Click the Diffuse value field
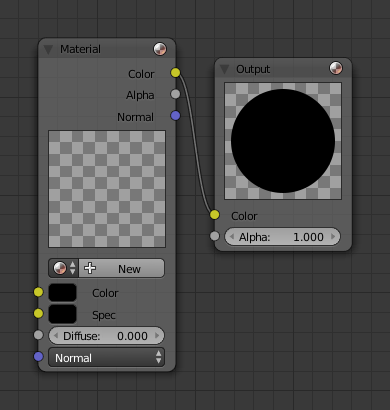Screen dimensions: 390x410 coord(106,336)
